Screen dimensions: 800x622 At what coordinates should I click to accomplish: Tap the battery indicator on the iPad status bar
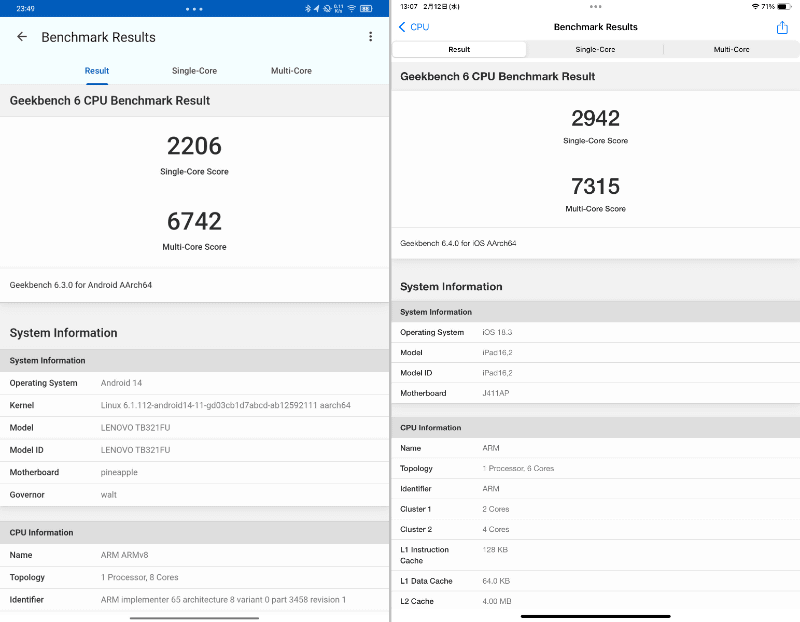pos(786,5)
